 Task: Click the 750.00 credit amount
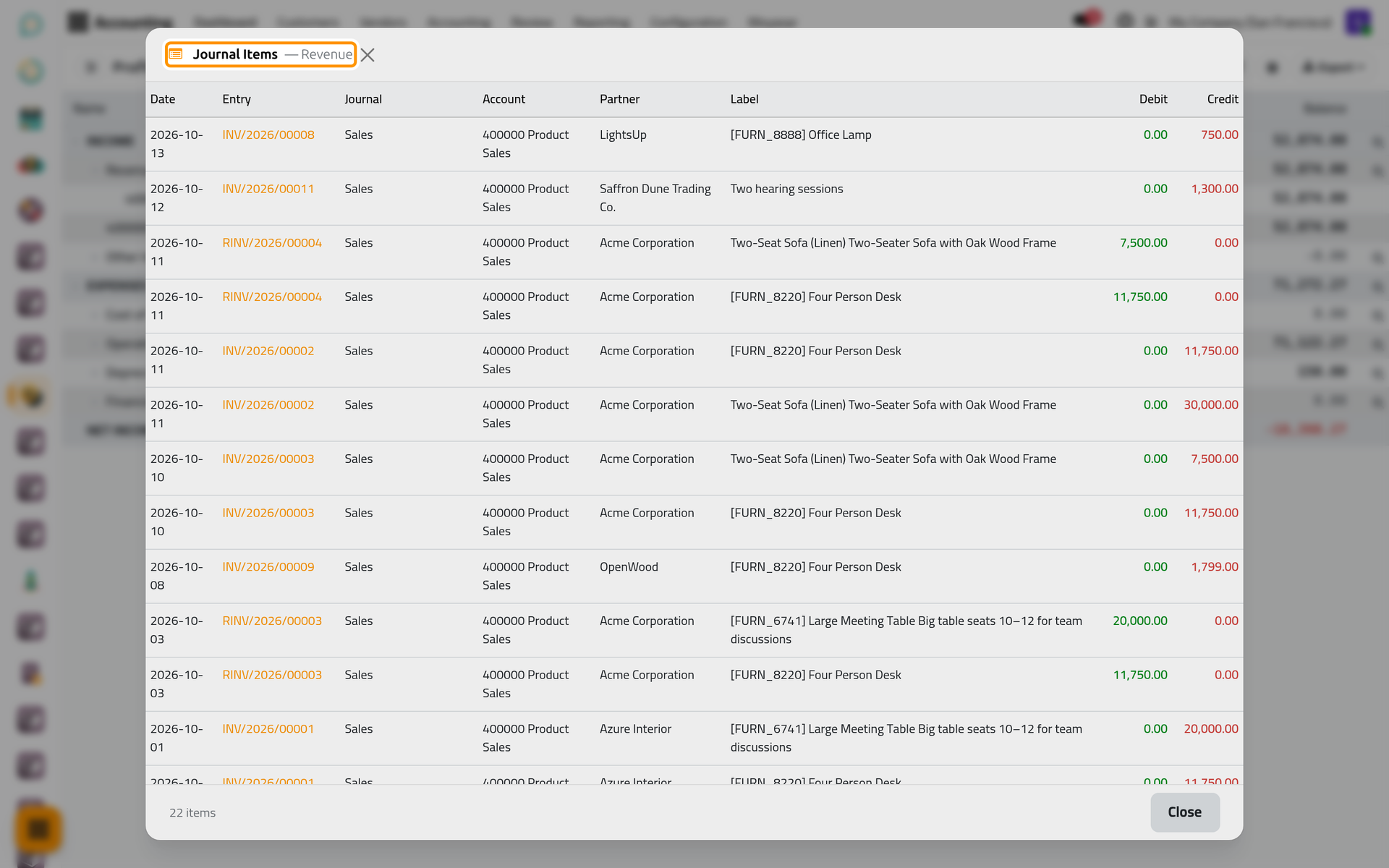click(x=1220, y=135)
